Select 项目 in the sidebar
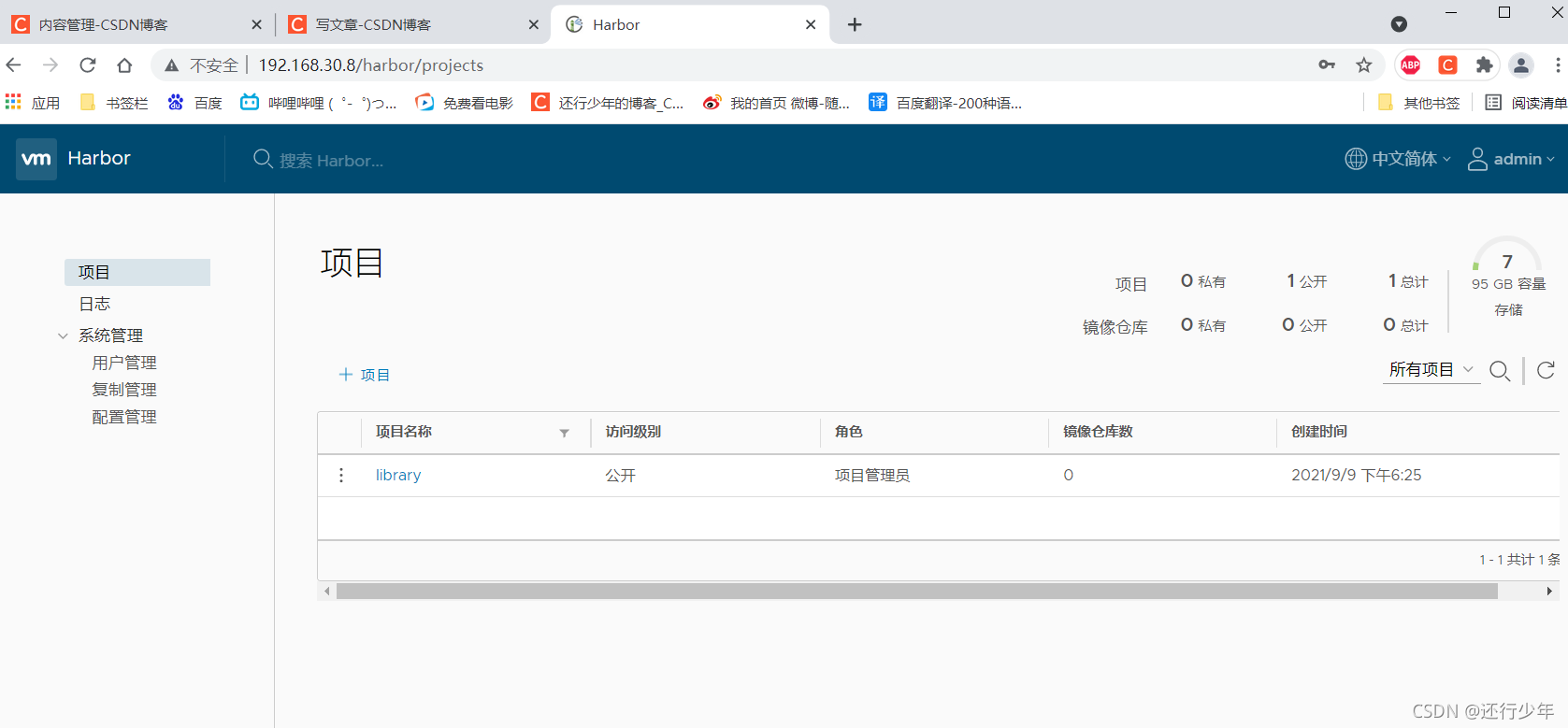This screenshot has height=728, width=1568. [x=137, y=272]
